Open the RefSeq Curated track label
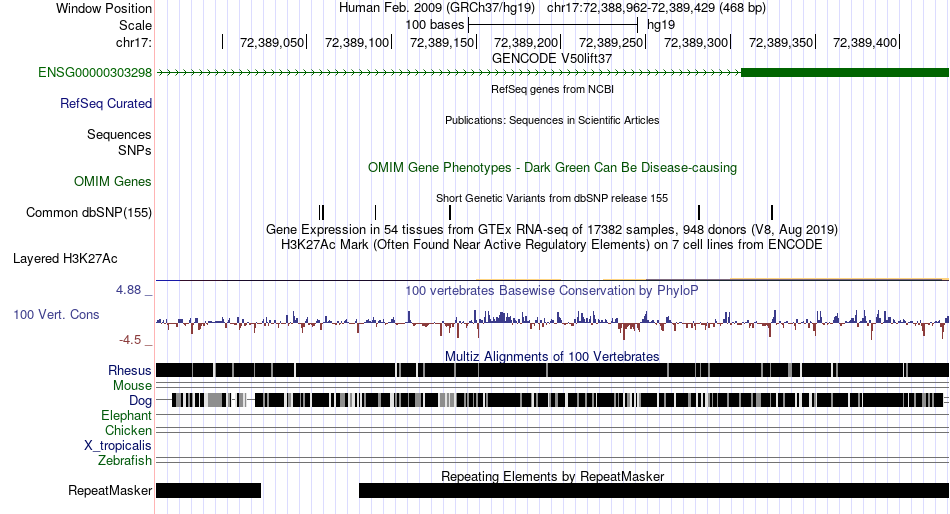 pyautogui.click(x=106, y=104)
